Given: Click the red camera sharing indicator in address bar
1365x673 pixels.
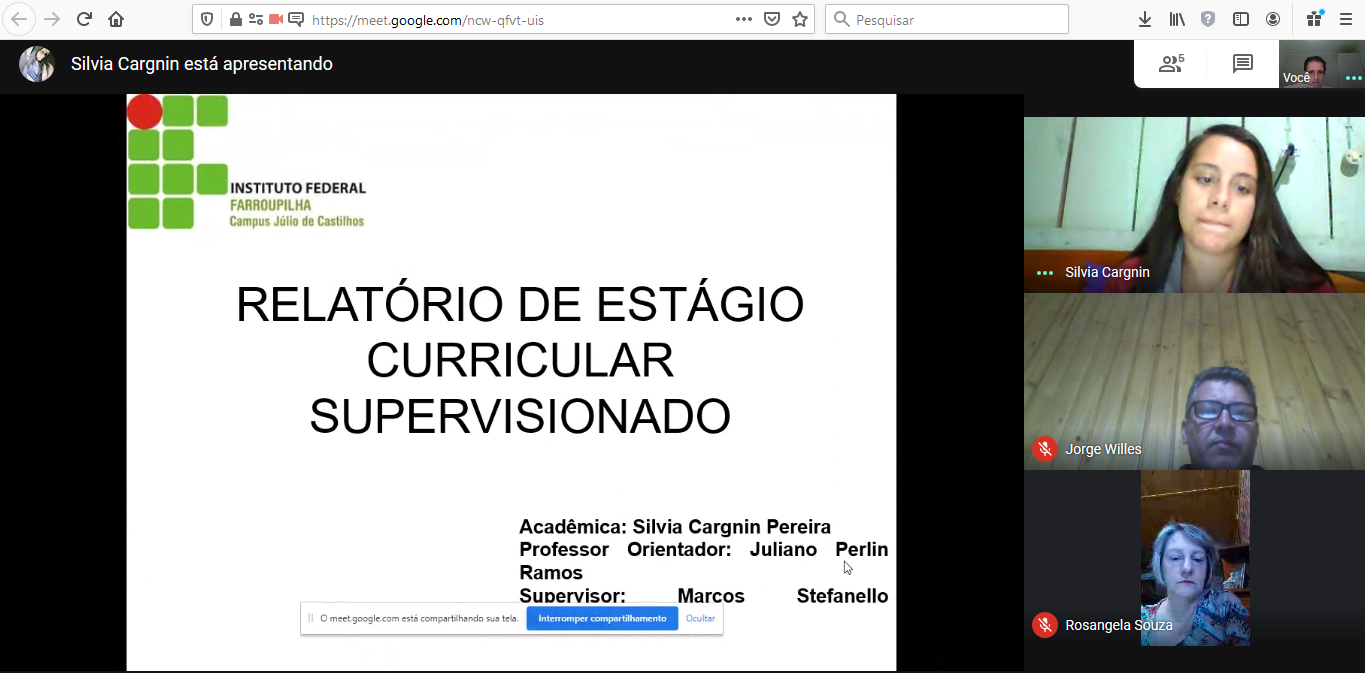Looking at the screenshot, I should (x=276, y=19).
